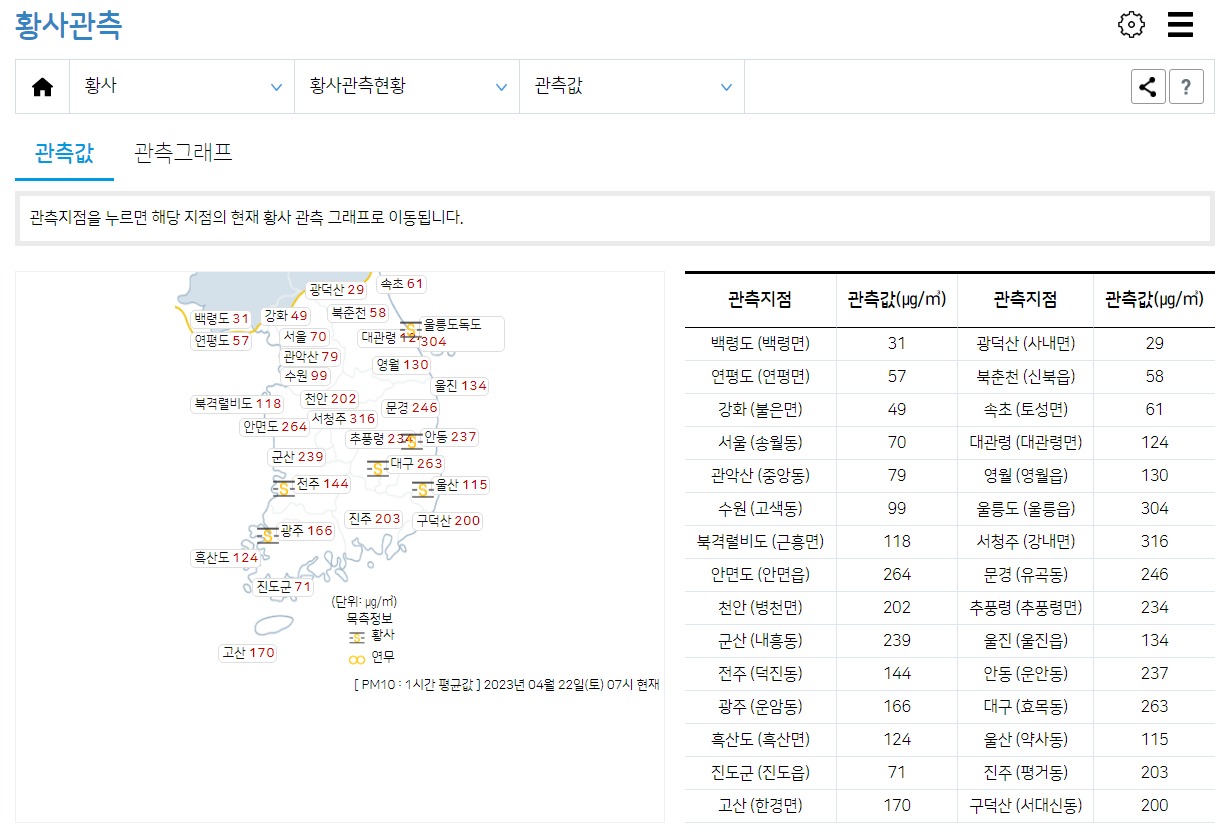Select 문경 246 station on map
The width and height of the screenshot is (1229, 838).
tap(411, 408)
